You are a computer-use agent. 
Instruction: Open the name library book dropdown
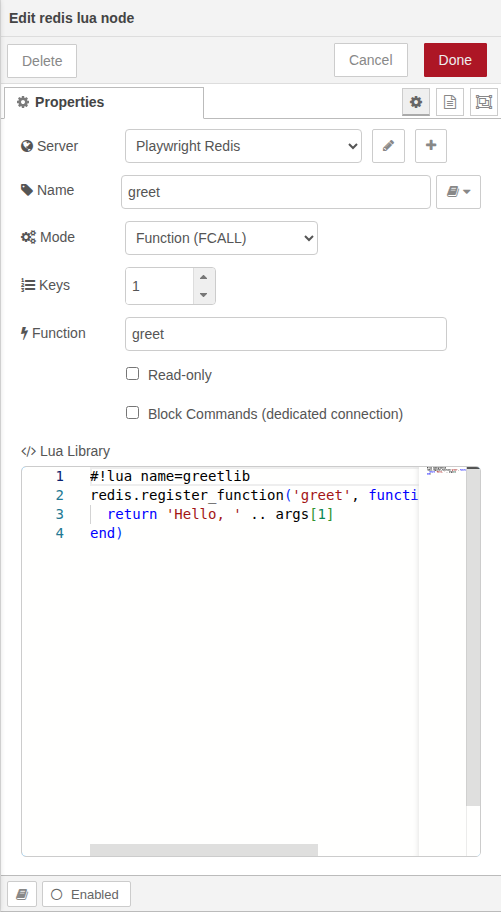(x=459, y=192)
